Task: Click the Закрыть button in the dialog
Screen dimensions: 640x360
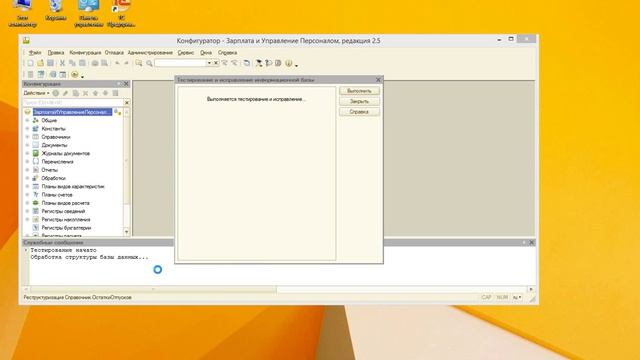Action: click(x=359, y=101)
